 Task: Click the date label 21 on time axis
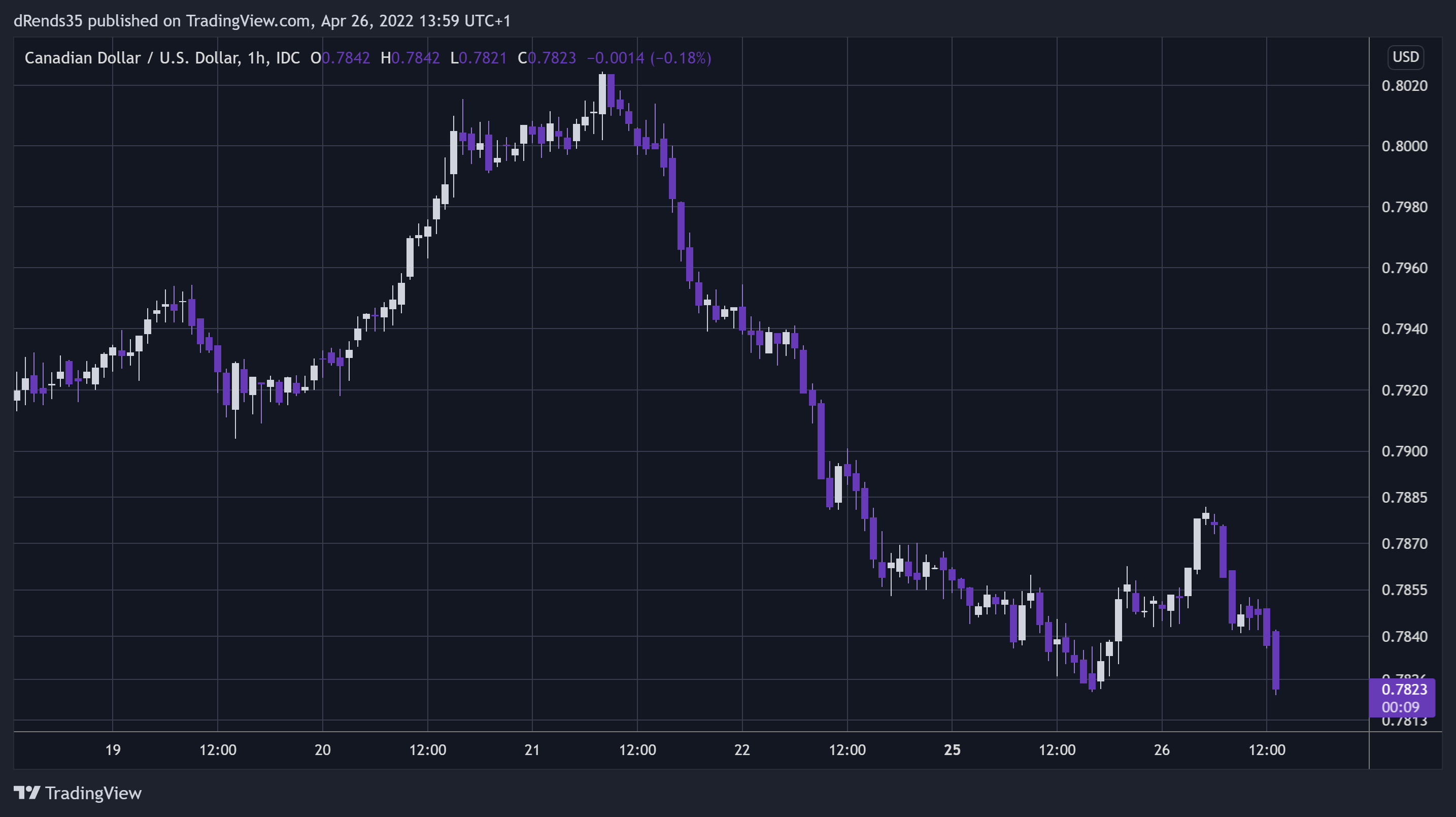point(532,749)
